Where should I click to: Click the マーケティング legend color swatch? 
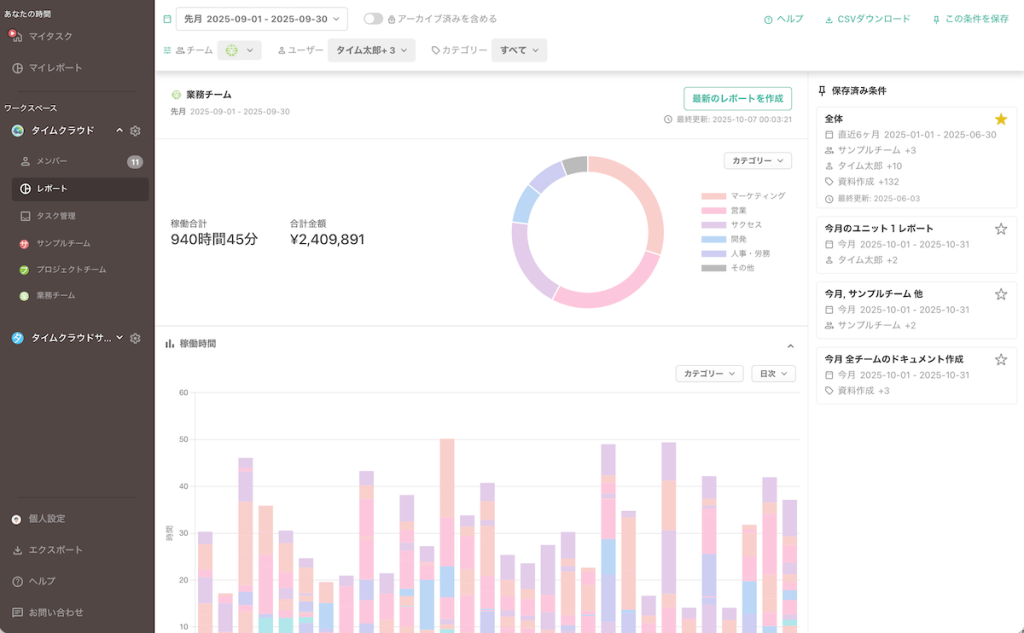713,196
